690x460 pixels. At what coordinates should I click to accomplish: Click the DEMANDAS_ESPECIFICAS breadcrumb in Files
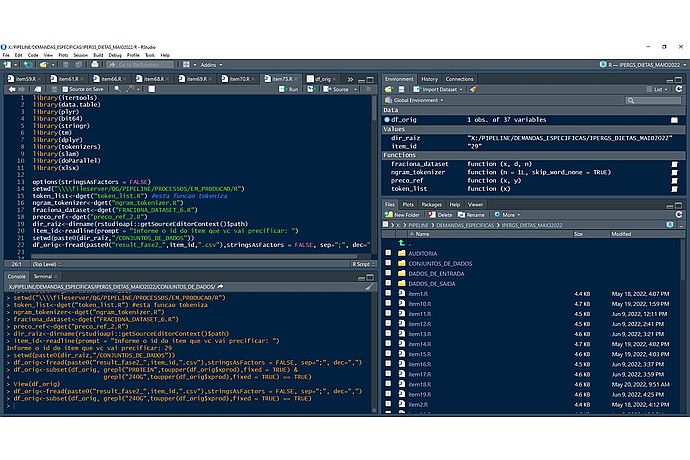pos(465,225)
